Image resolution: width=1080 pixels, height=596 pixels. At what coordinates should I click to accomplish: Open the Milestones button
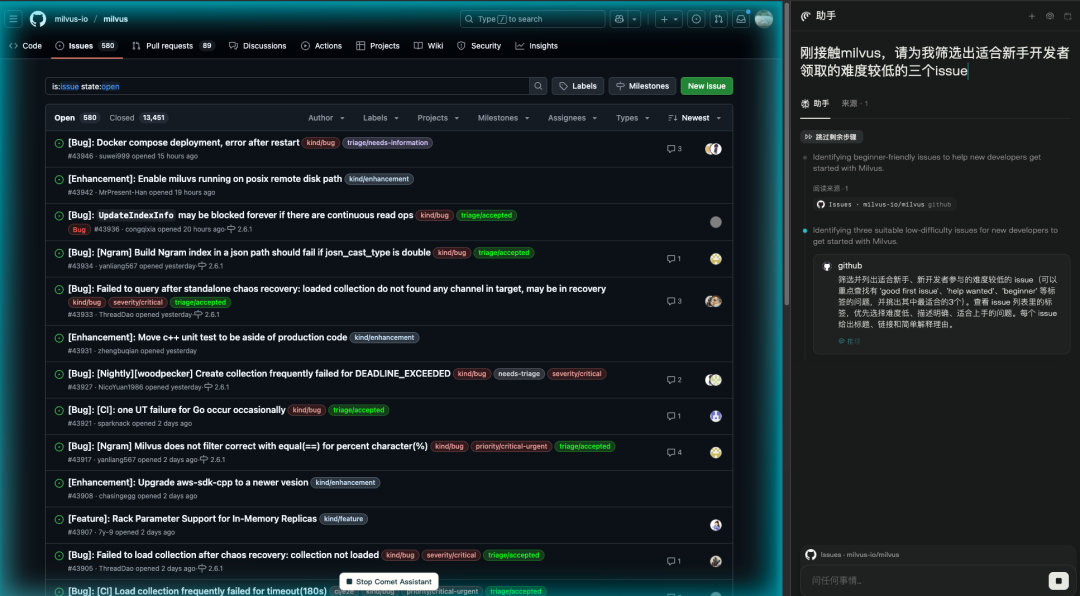click(643, 86)
